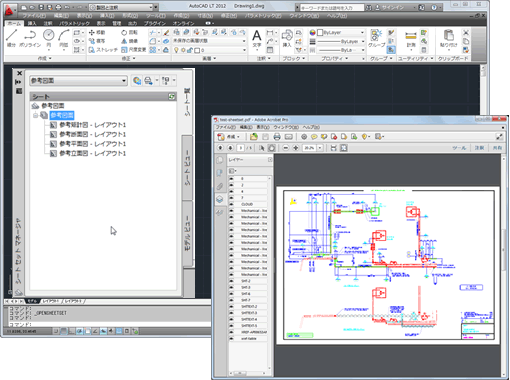Image resolution: width=510 pixels, height=380 pixels.
Task: Open the ツール pane in Acrobat
Action: click(x=459, y=148)
